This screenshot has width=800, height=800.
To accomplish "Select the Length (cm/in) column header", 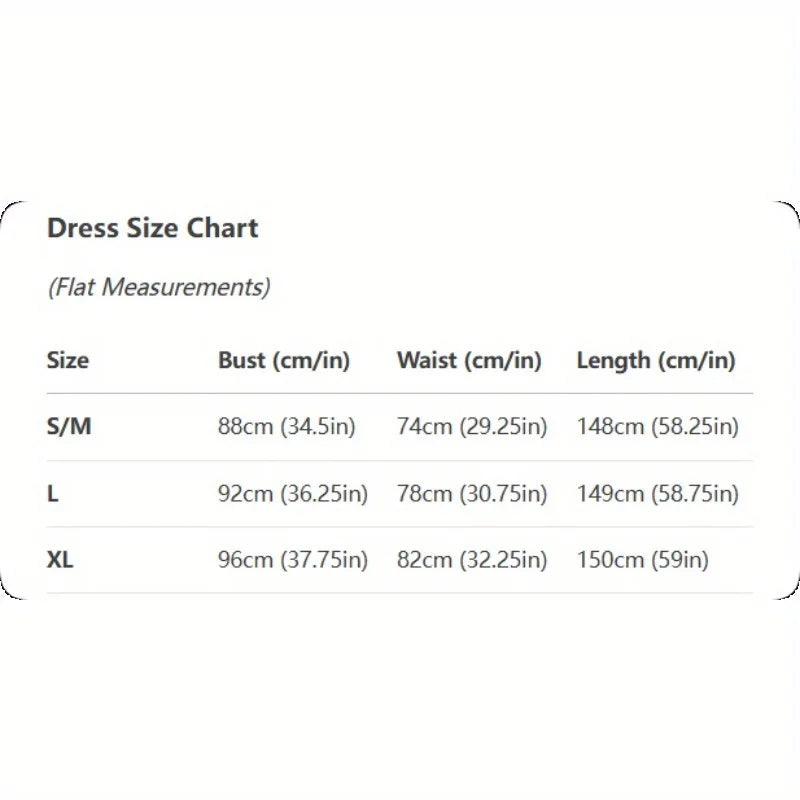I will point(656,361).
